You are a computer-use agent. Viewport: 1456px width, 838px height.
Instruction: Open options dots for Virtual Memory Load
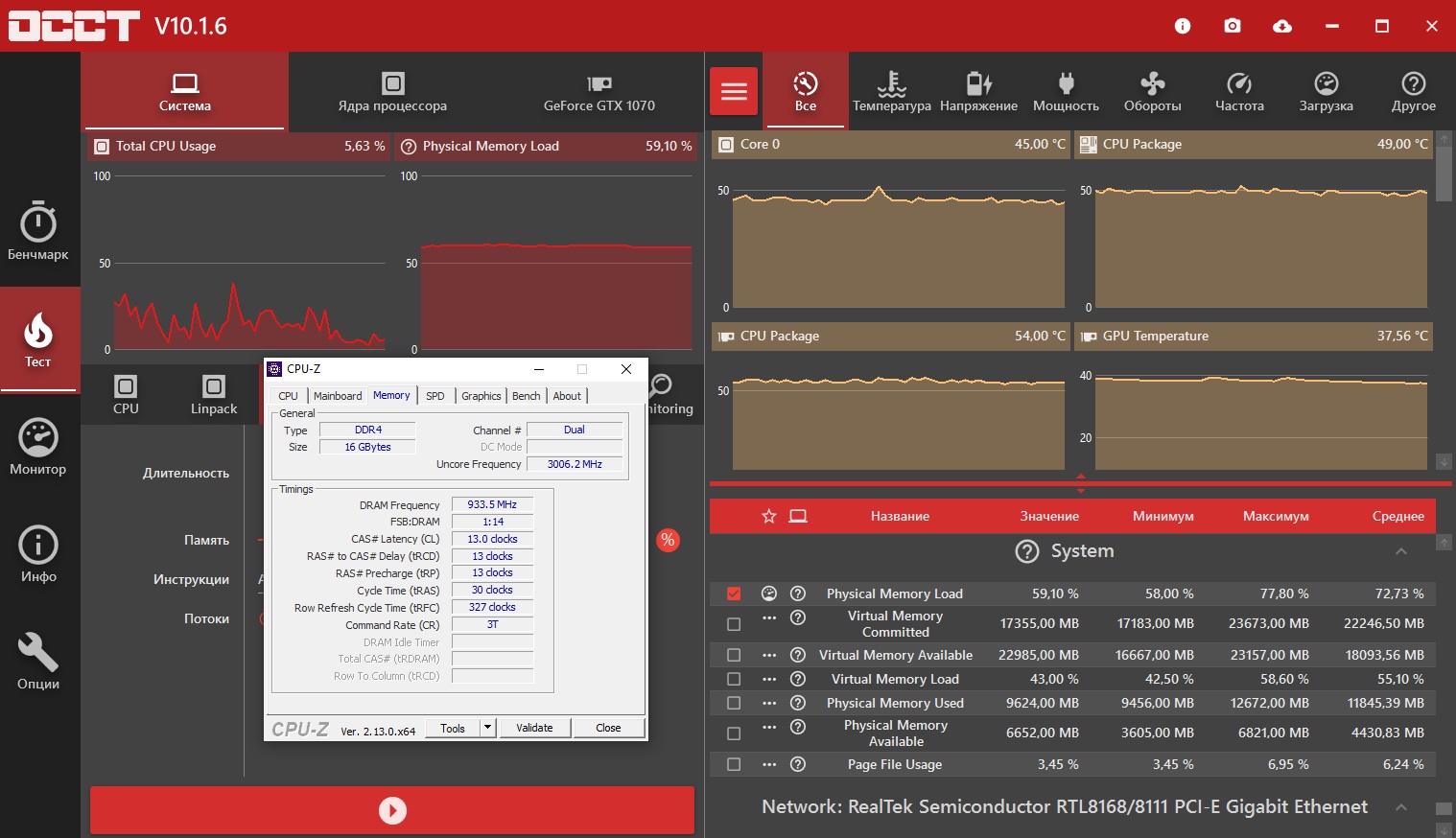(769, 679)
